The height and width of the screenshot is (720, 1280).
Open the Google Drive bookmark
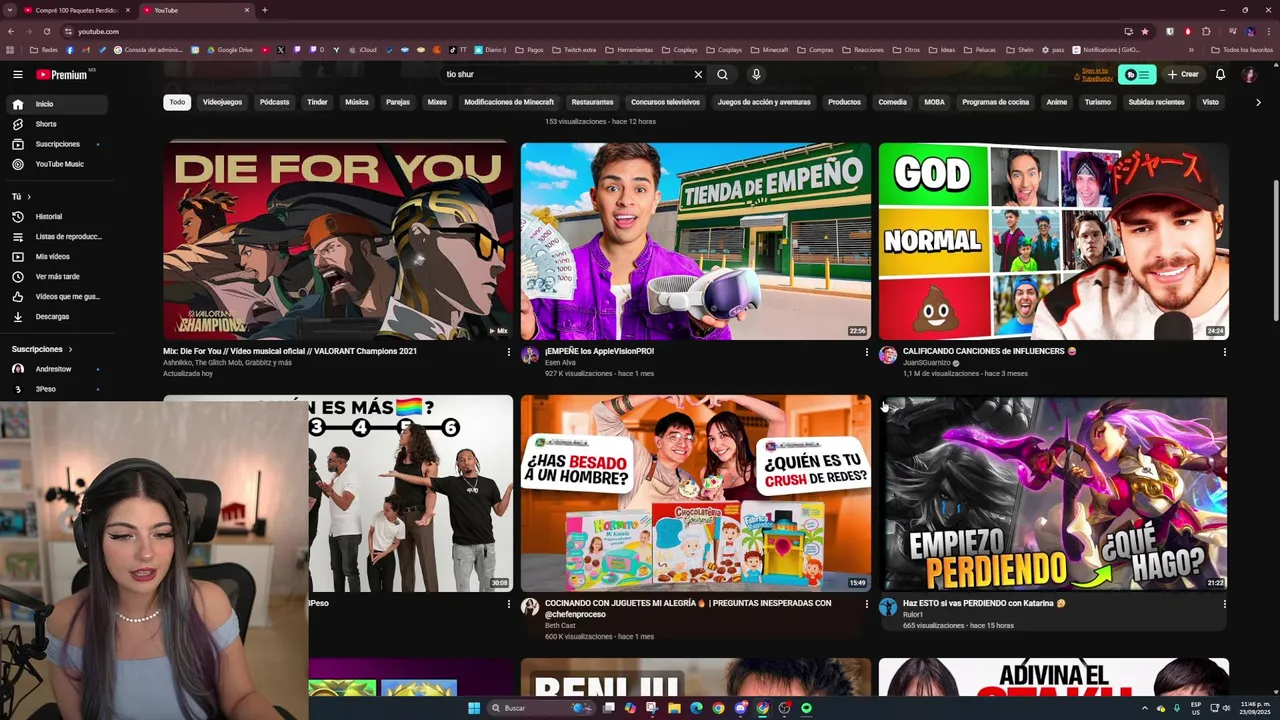229,50
